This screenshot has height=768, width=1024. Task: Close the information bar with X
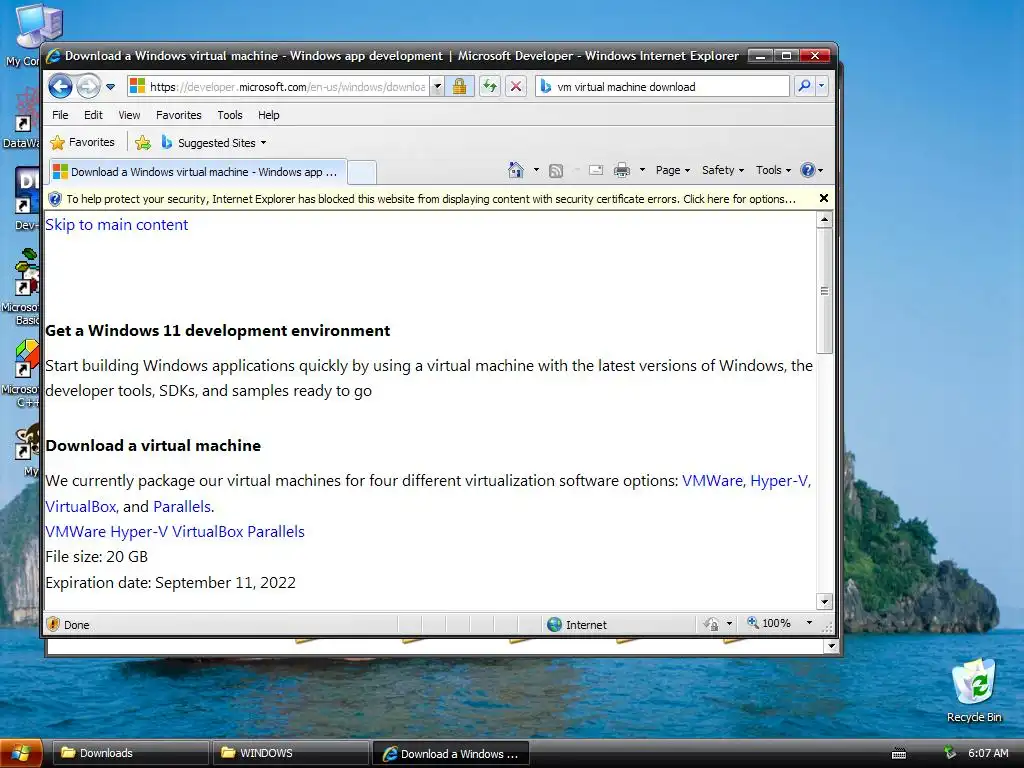(824, 198)
